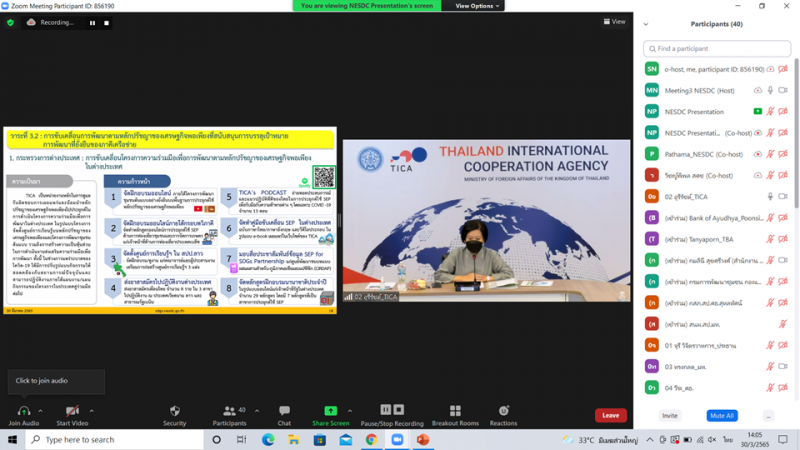
Task: Toggle microphone for Meeting3 NESDC host
Action: tap(770, 90)
